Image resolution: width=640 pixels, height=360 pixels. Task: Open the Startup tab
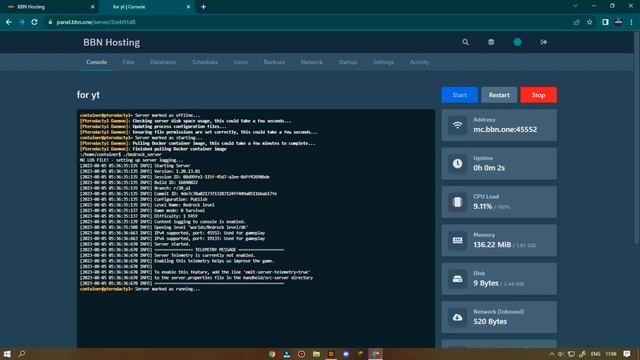click(348, 62)
